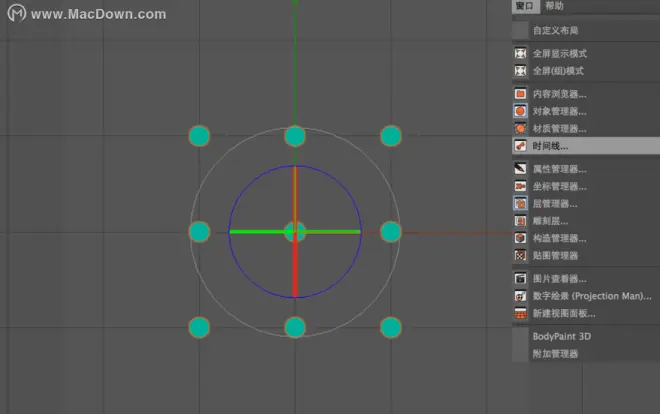Open the 帮助 menu
This screenshot has width=660, height=414.
point(554,5)
